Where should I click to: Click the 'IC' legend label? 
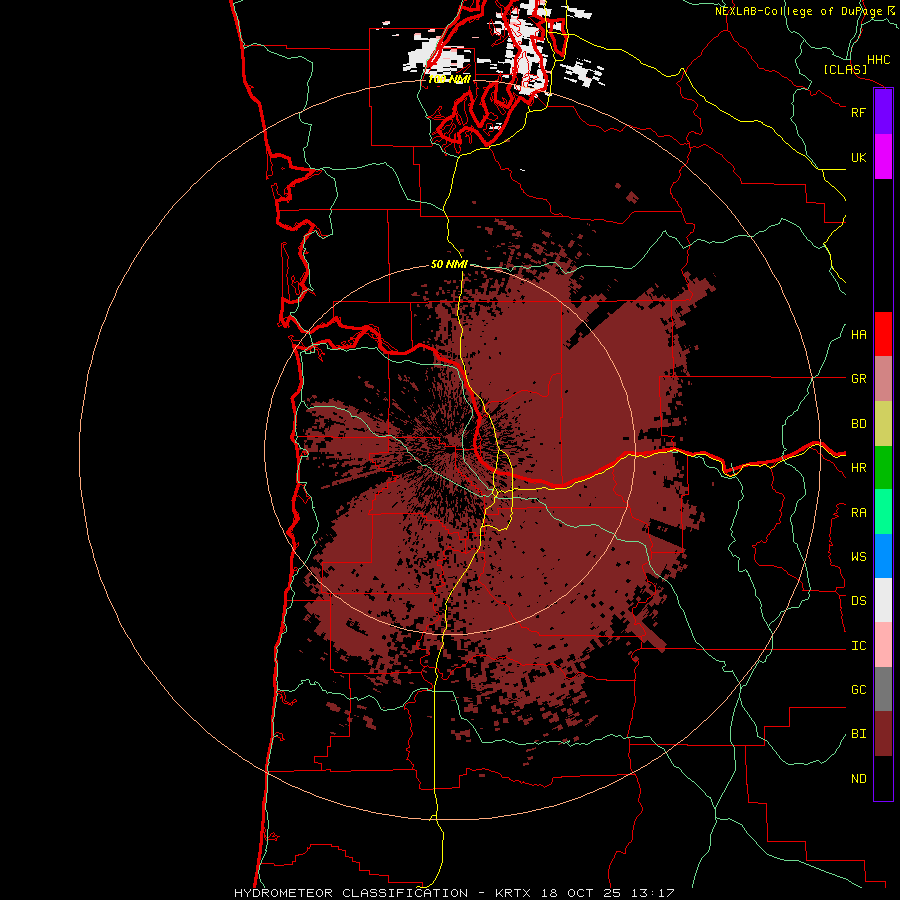pos(858,646)
